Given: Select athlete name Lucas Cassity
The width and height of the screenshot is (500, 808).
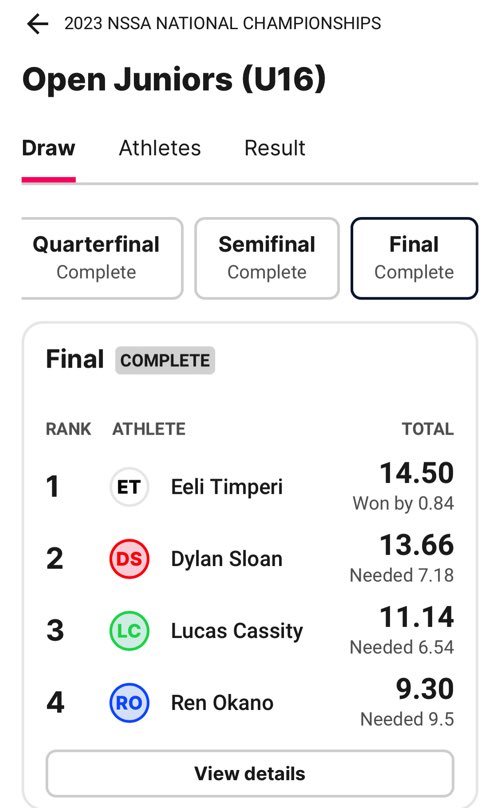Looking at the screenshot, I should 237,631.
